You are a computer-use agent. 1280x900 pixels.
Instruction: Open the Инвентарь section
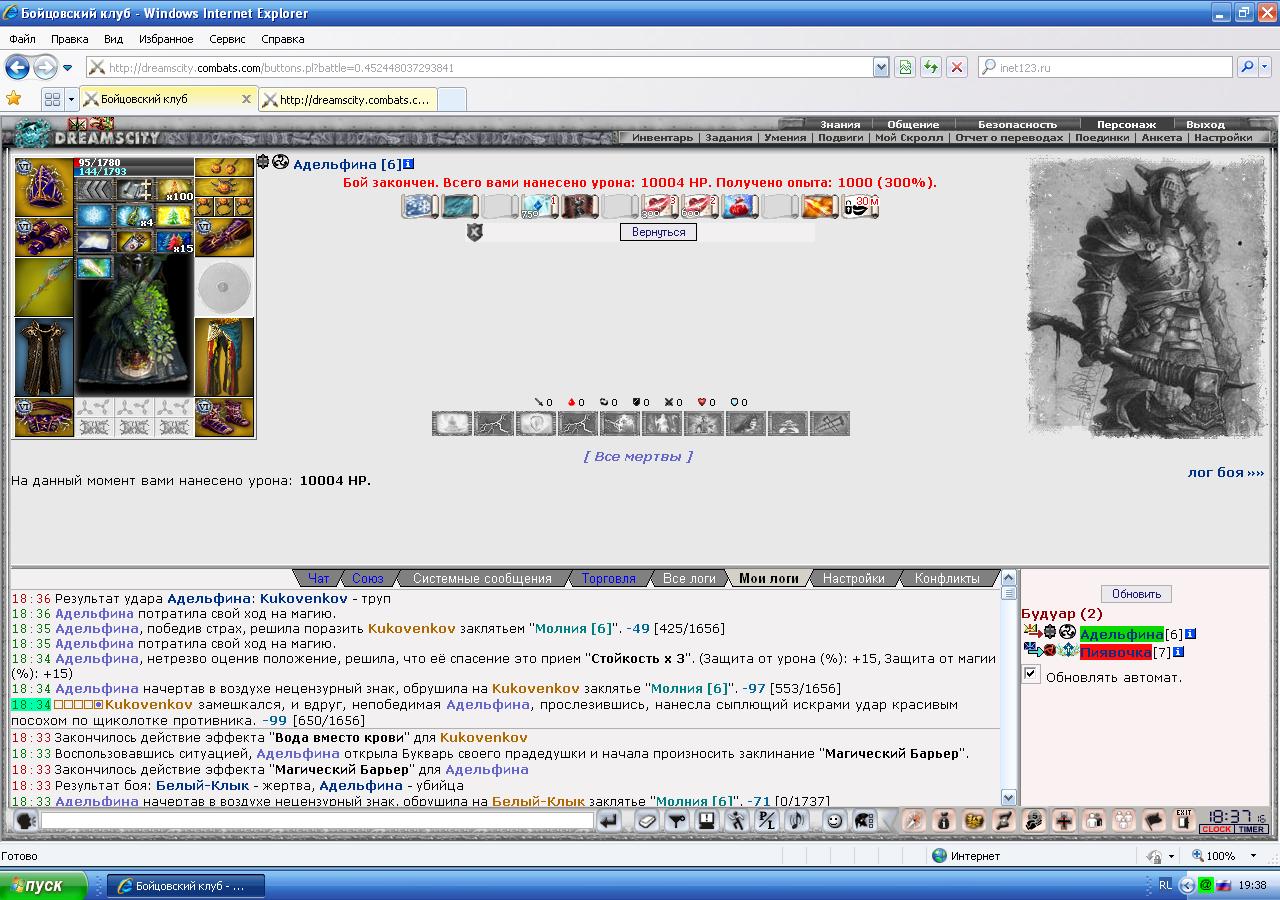[x=662, y=138]
